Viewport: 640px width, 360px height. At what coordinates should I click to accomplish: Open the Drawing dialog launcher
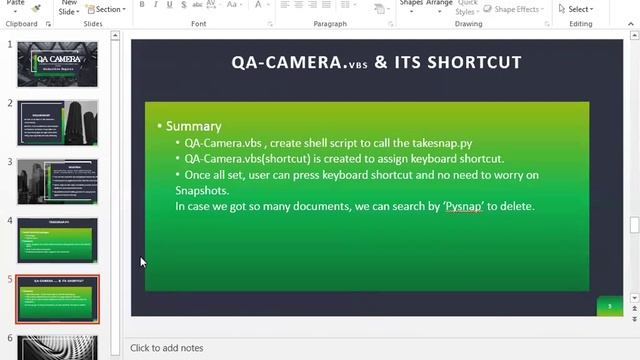pos(547,24)
